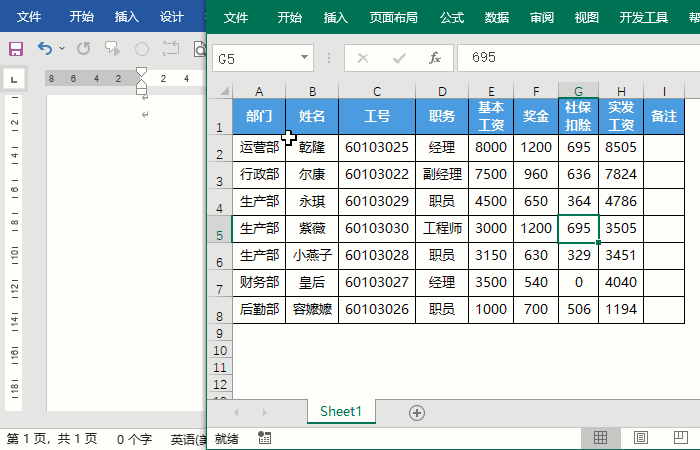Click the 备注 header cell
The height and width of the screenshot is (450, 700).
click(x=664, y=116)
